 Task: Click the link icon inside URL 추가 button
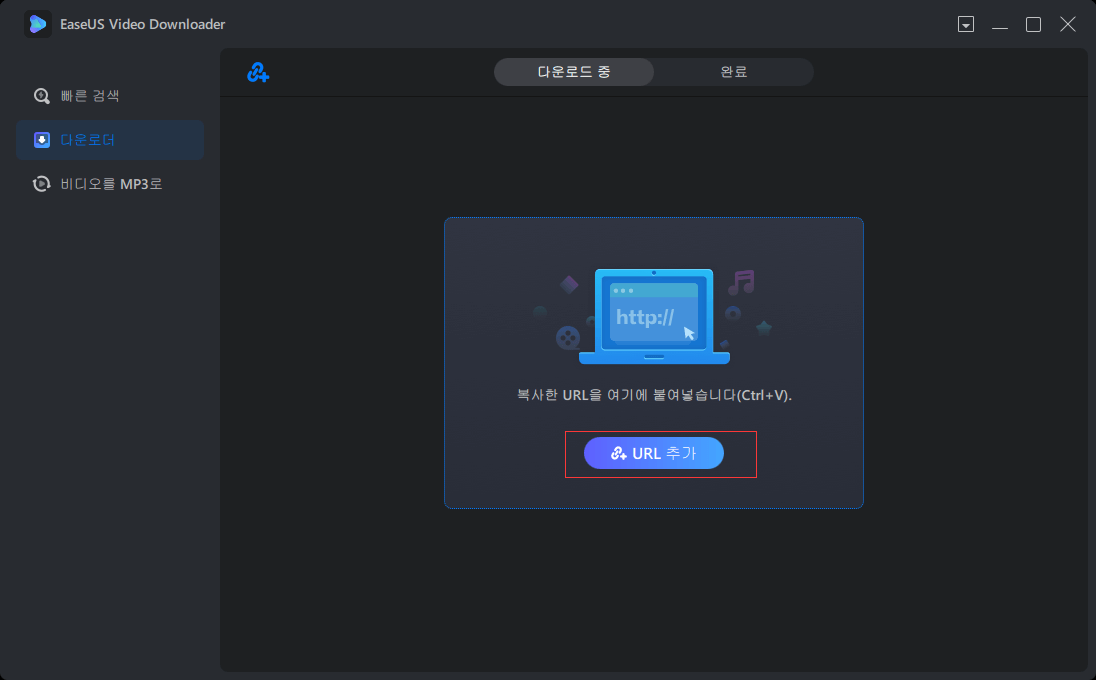click(619, 454)
